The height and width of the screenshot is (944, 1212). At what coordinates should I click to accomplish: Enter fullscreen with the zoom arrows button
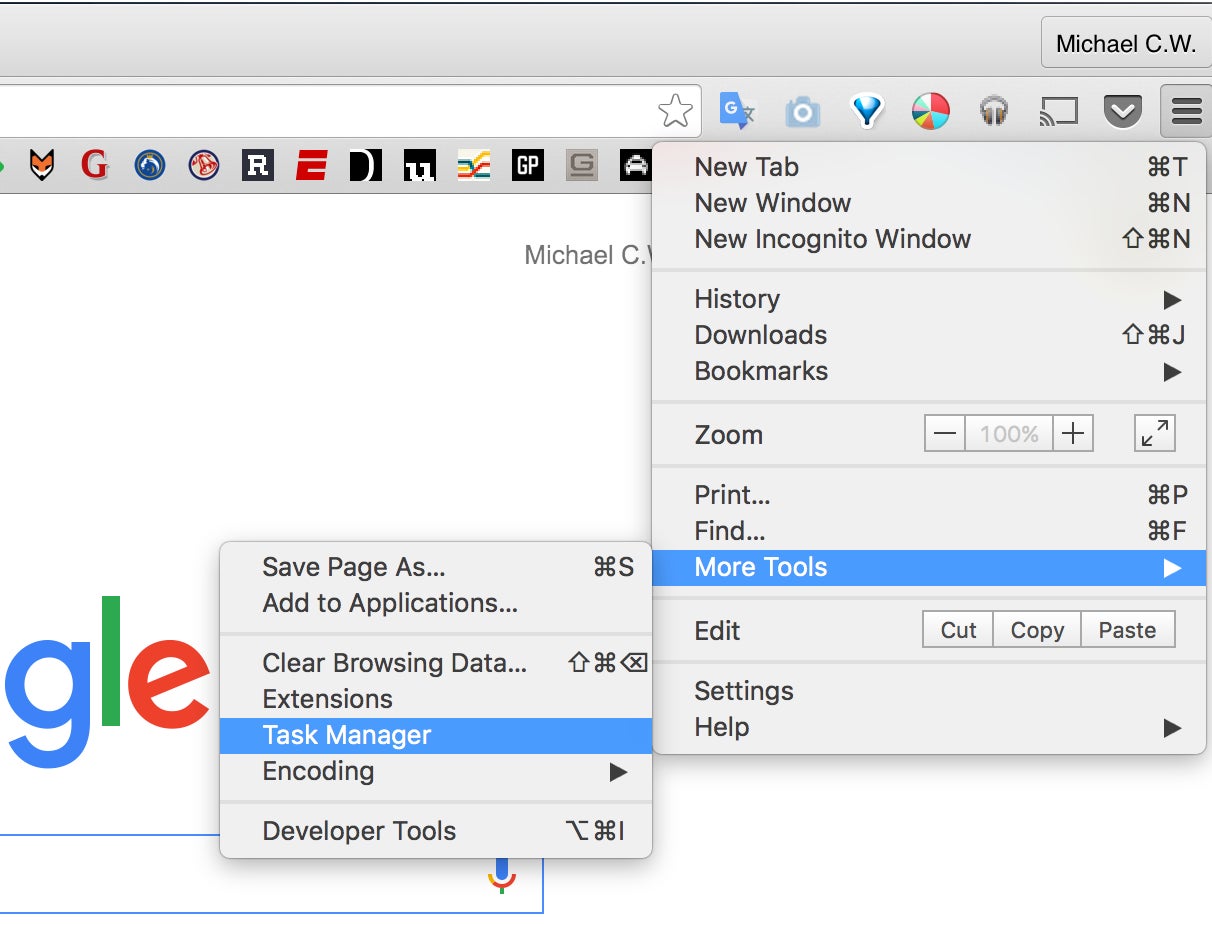pyautogui.click(x=1155, y=434)
